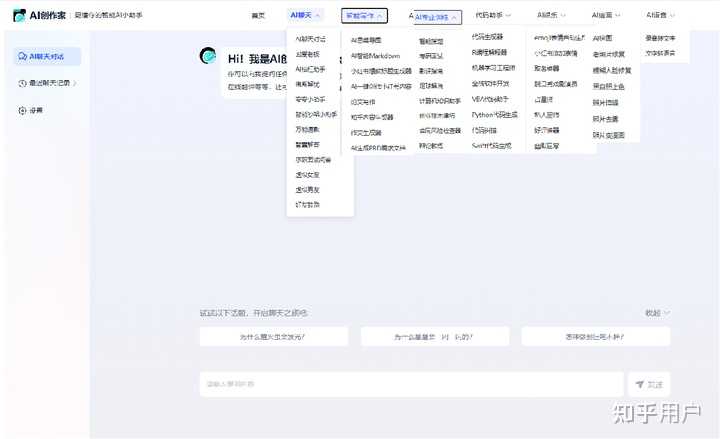Screen dimensions: 720x439
Task: Open 录音转文字 from the voice menu
Action: [x=660, y=38]
